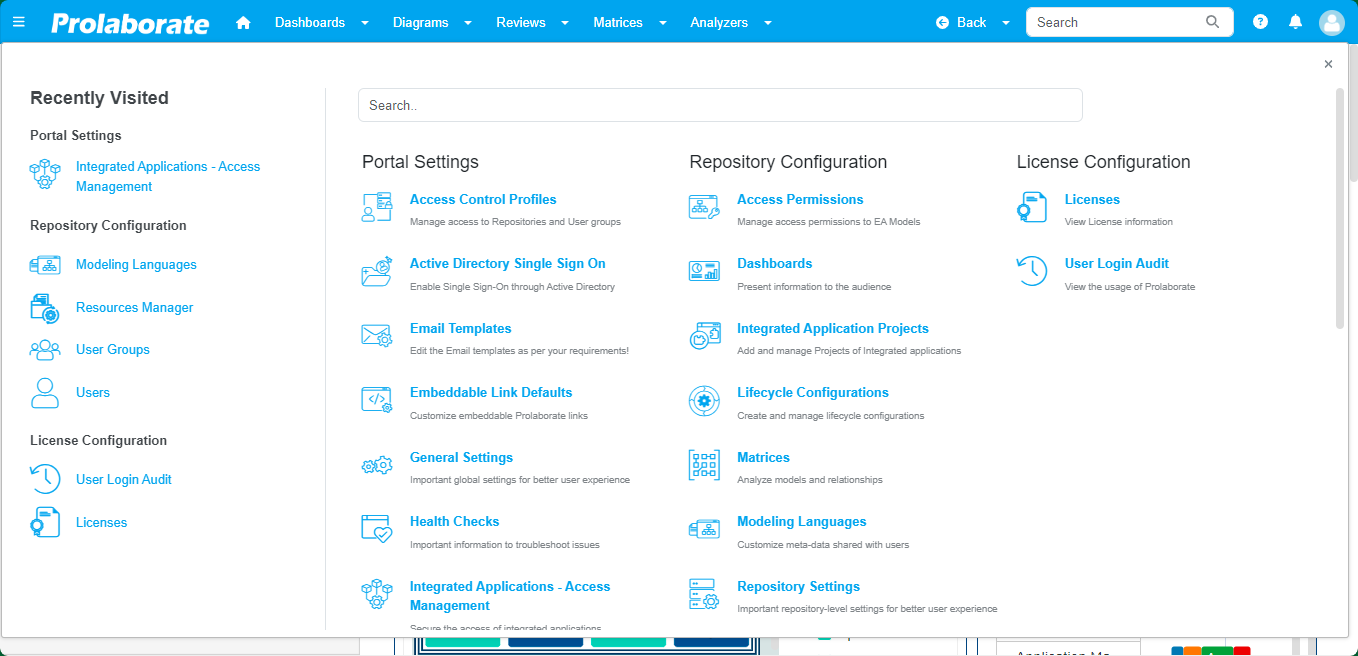Click the Resources Manager icon

pos(45,308)
